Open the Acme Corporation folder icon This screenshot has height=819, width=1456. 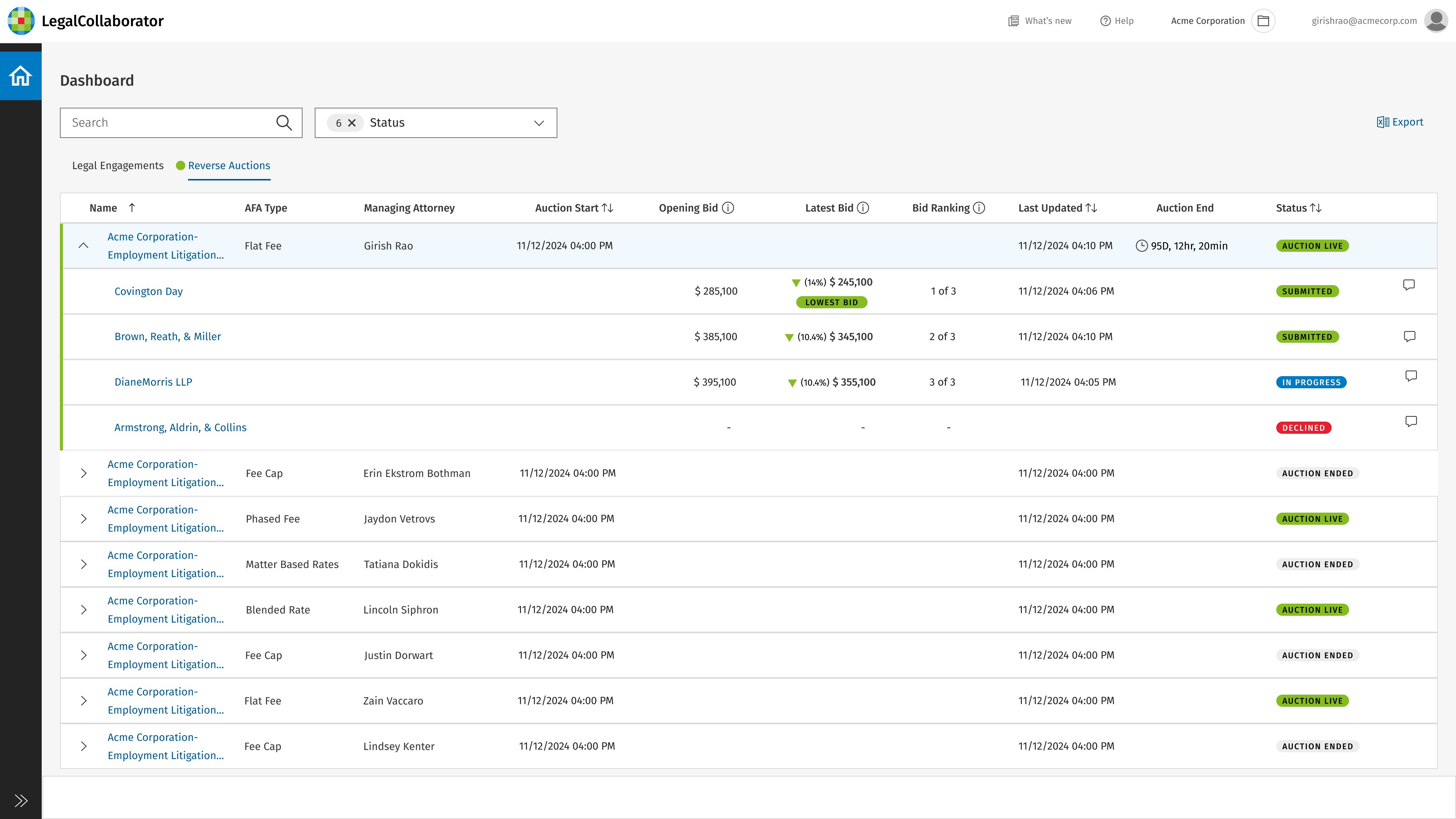[x=1263, y=21]
